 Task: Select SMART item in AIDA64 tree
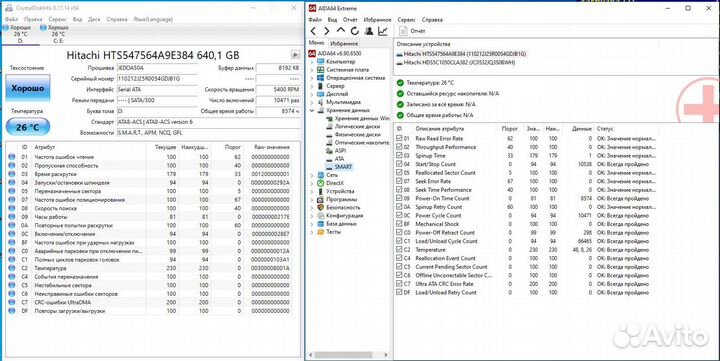click(343, 167)
